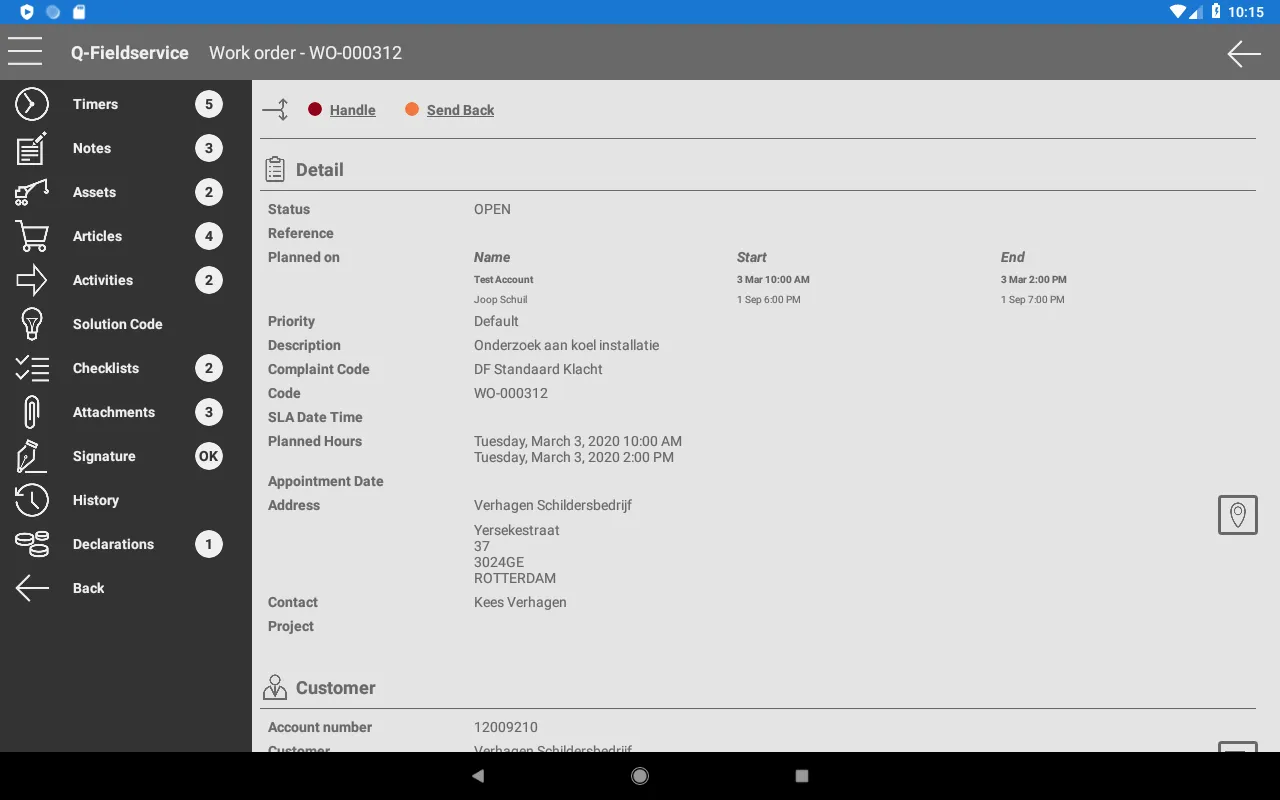Go to Articles section
1280x800 pixels.
point(126,236)
